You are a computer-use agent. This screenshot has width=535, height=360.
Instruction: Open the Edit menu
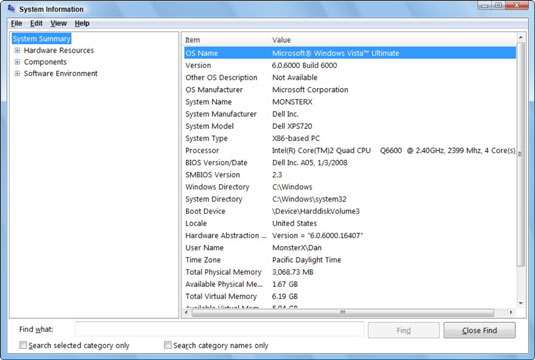click(x=36, y=24)
